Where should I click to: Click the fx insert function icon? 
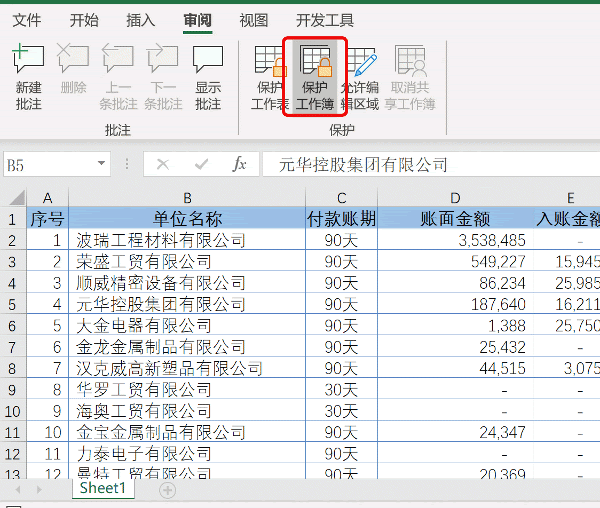[239, 164]
